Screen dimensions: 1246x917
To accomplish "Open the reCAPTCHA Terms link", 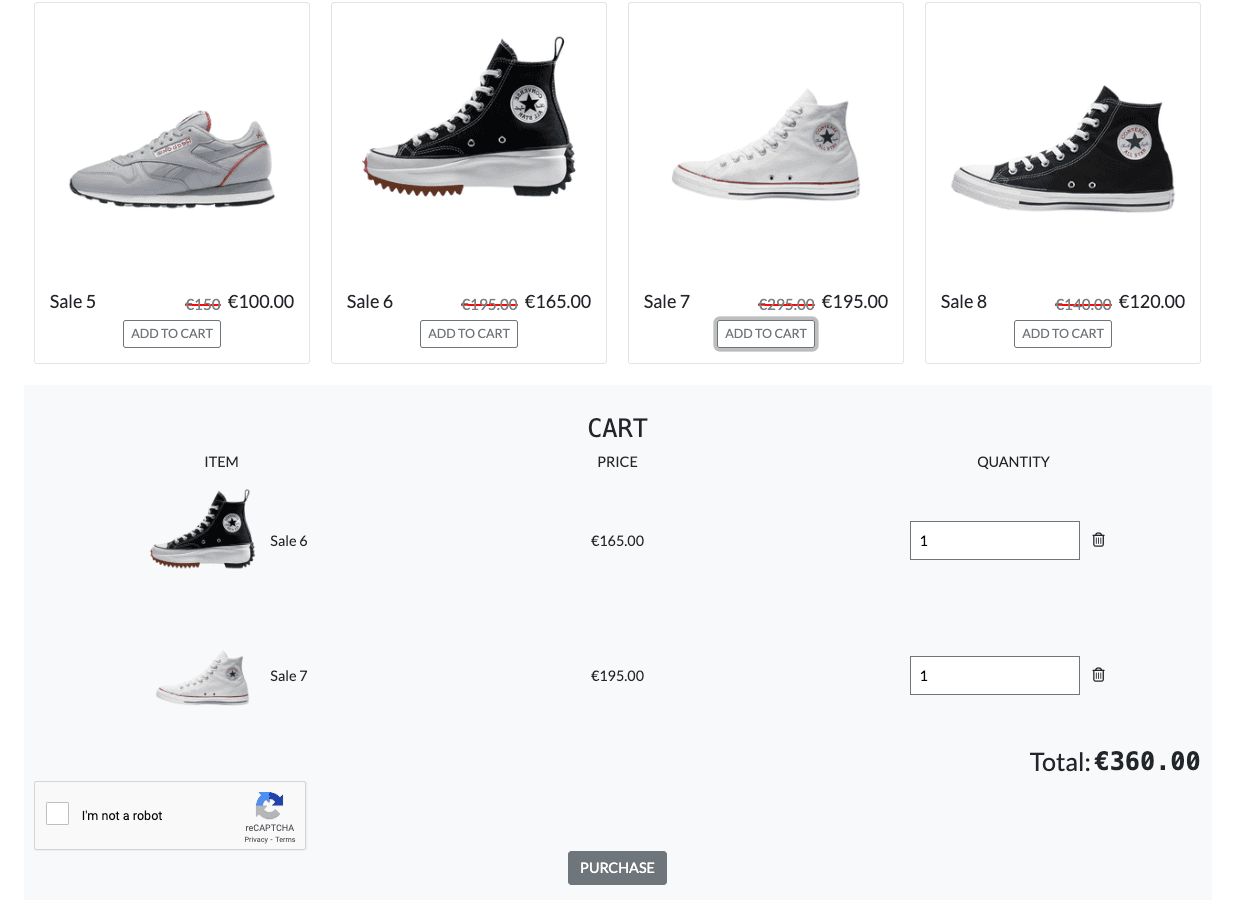I will tap(285, 840).
